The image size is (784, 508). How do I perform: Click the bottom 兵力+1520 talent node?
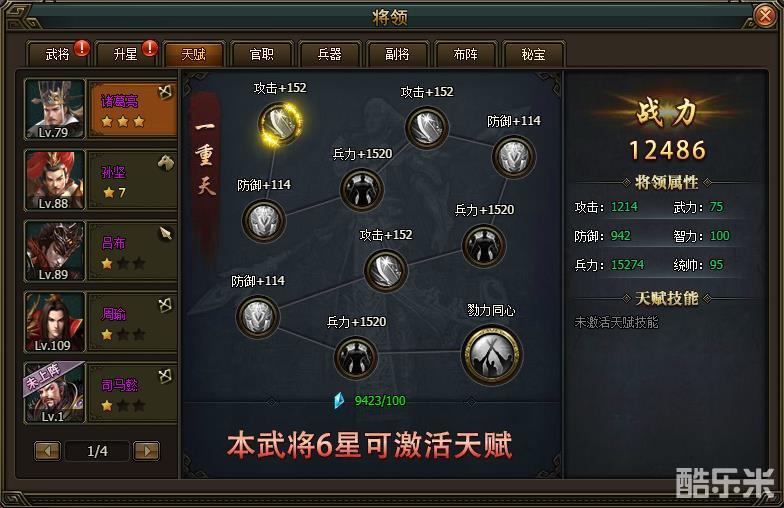pyautogui.click(x=356, y=358)
